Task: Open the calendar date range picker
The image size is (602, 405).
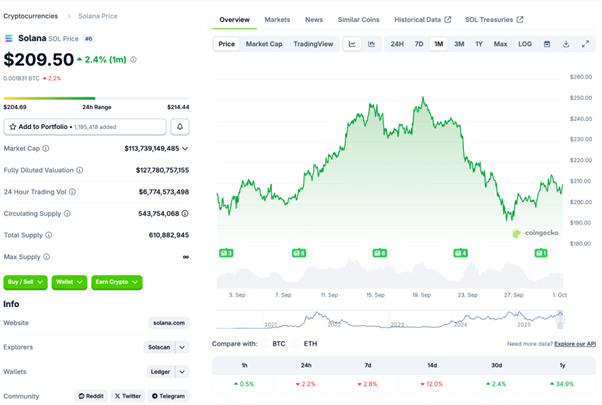Action: click(x=547, y=44)
